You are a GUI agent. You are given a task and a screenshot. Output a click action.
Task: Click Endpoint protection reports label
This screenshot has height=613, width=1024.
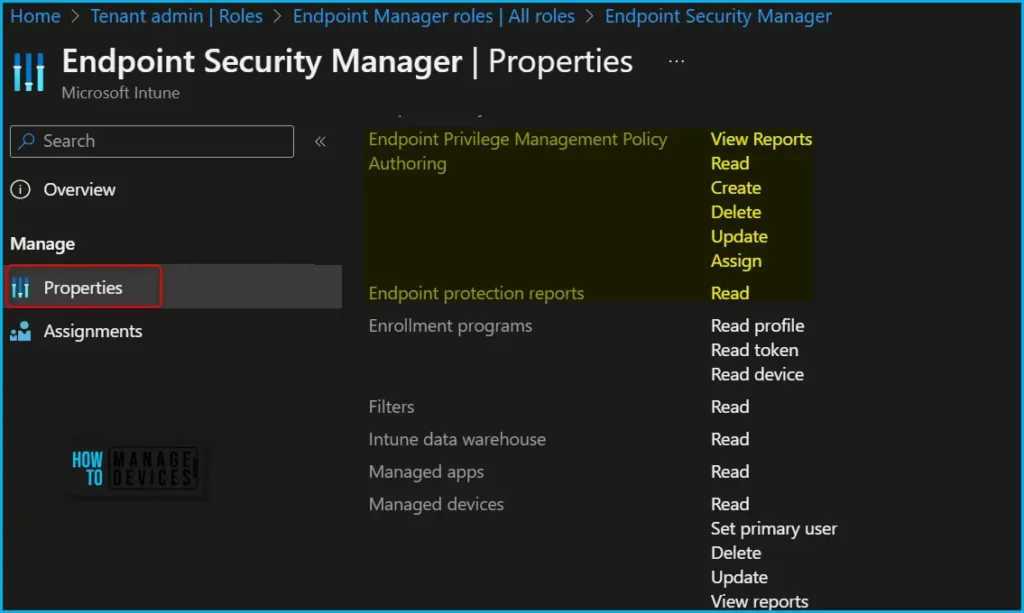476,294
